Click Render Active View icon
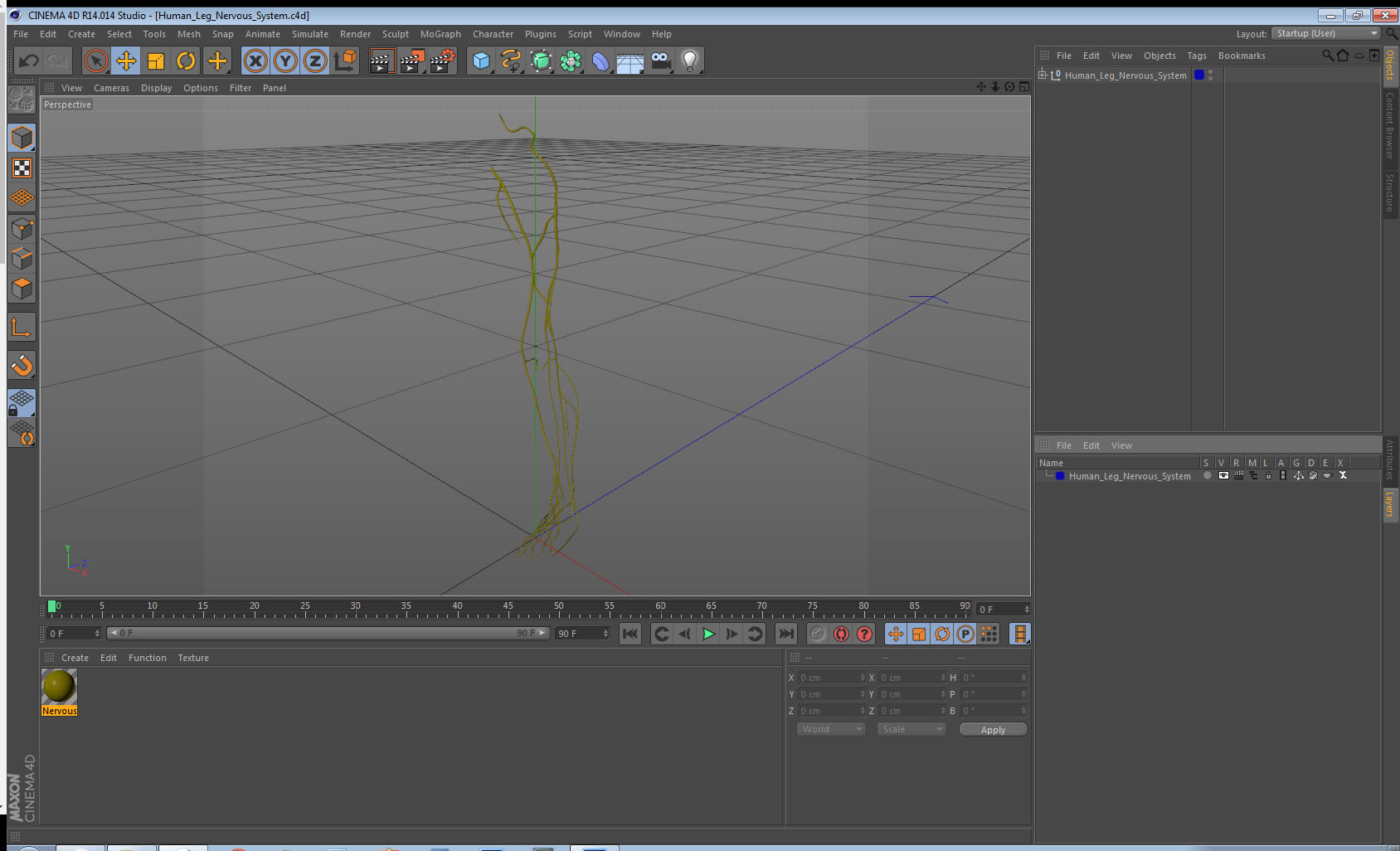This screenshot has height=851, width=1400. 381,61
